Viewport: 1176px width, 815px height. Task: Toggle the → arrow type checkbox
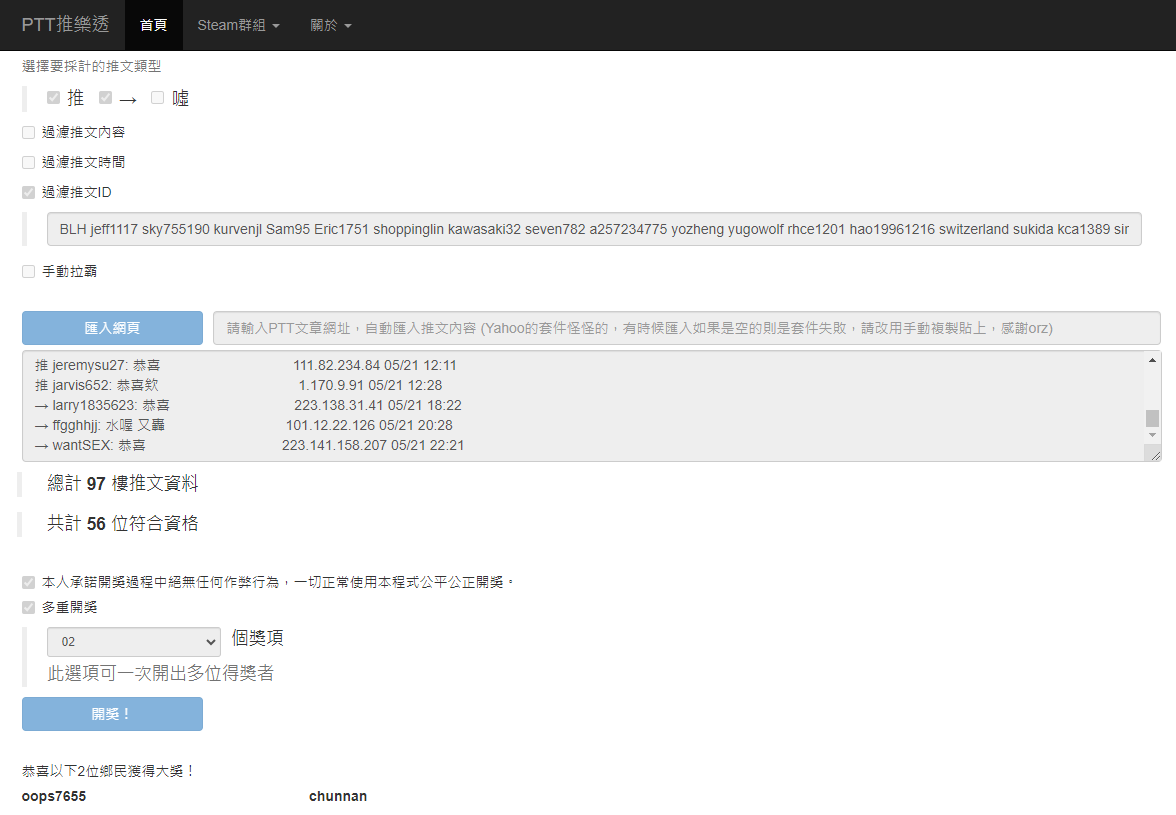(x=106, y=97)
